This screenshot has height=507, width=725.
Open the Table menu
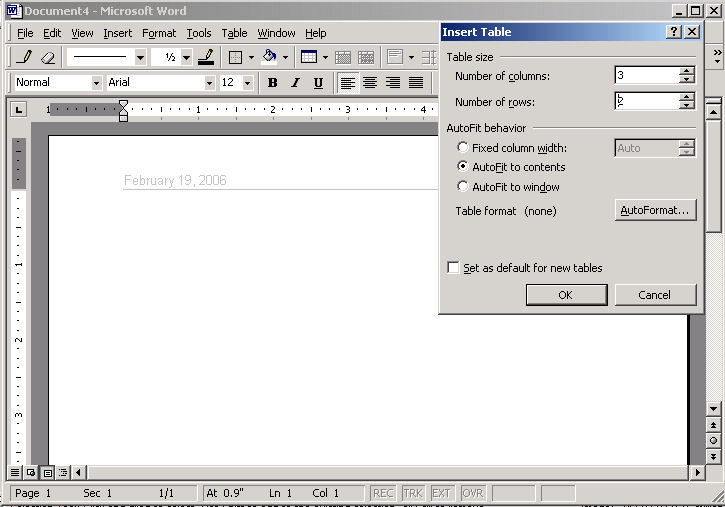coord(234,33)
